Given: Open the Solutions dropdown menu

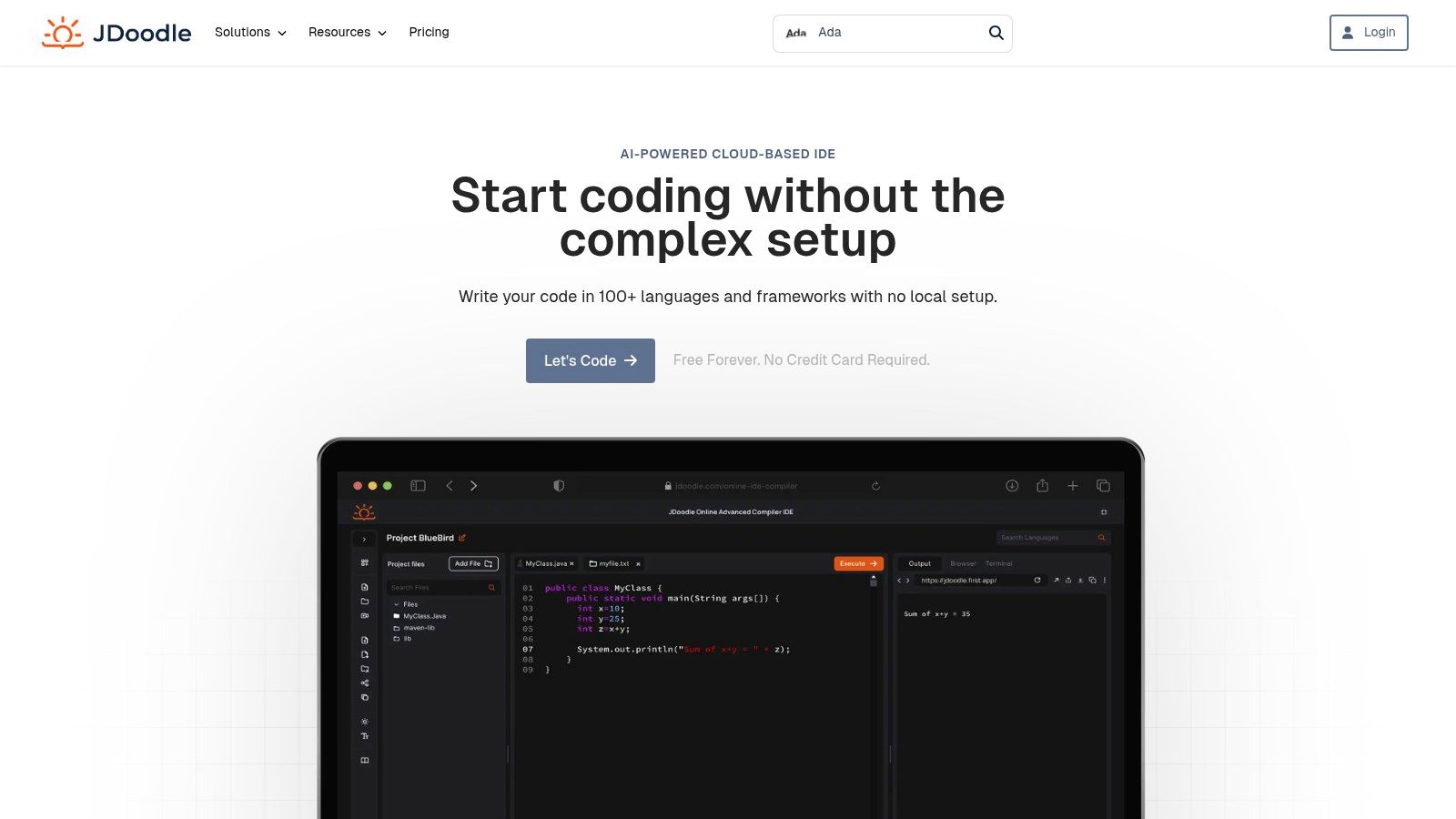Looking at the screenshot, I should (x=250, y=33).
